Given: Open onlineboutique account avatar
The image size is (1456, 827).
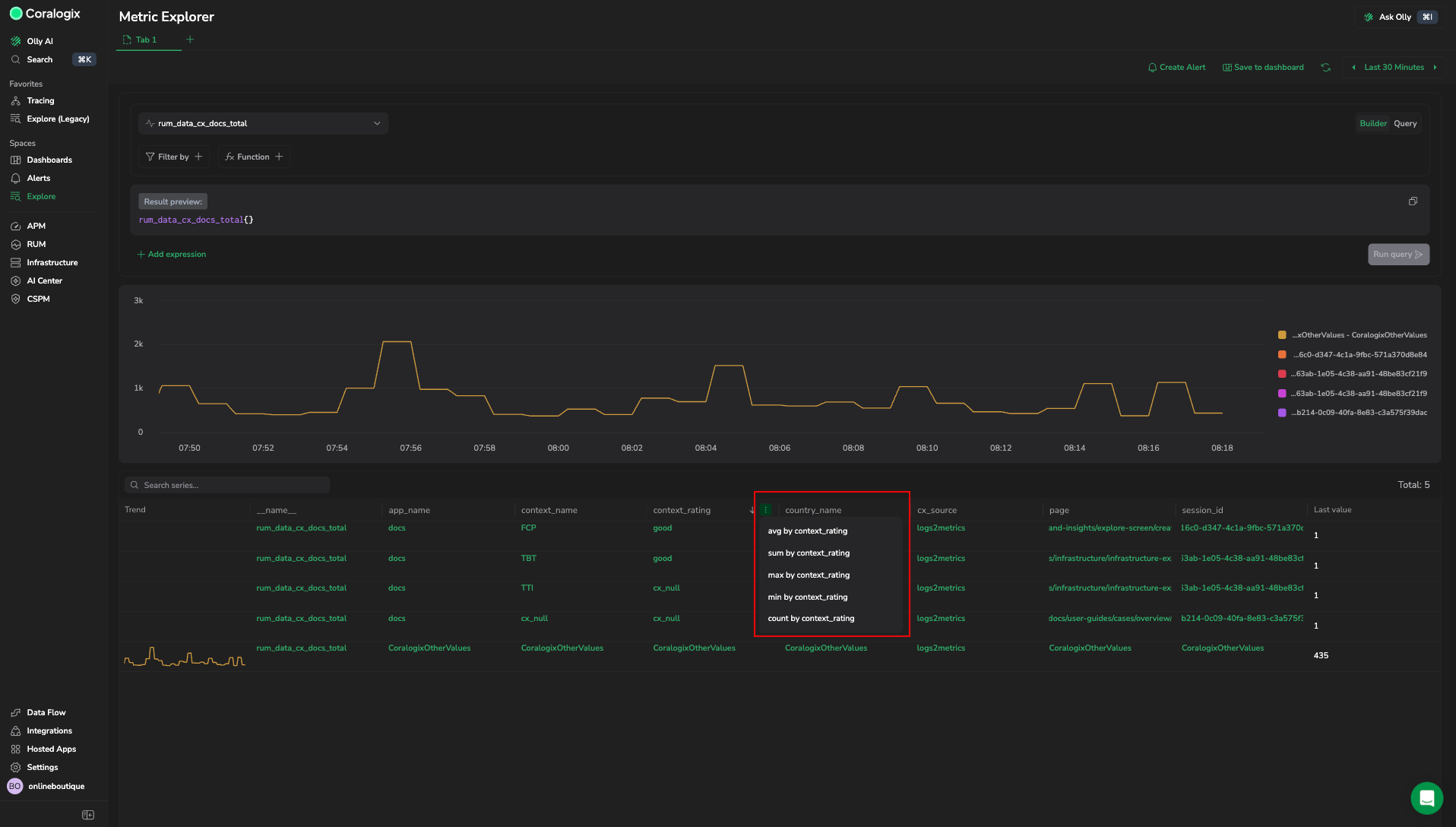Looking at the screenshot, I should coord(15,786).
